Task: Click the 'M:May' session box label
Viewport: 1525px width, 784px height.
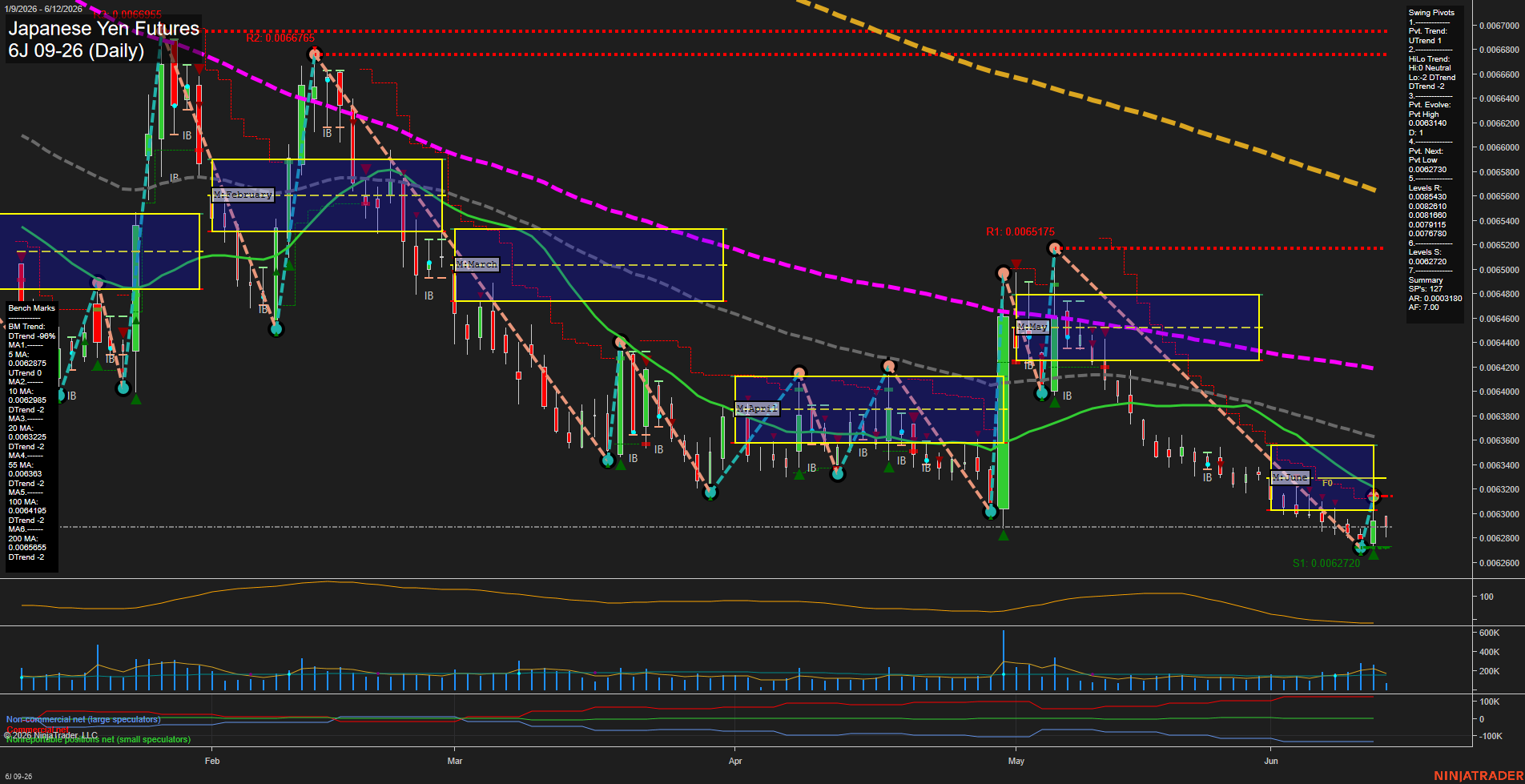Action: point(1032,327)
